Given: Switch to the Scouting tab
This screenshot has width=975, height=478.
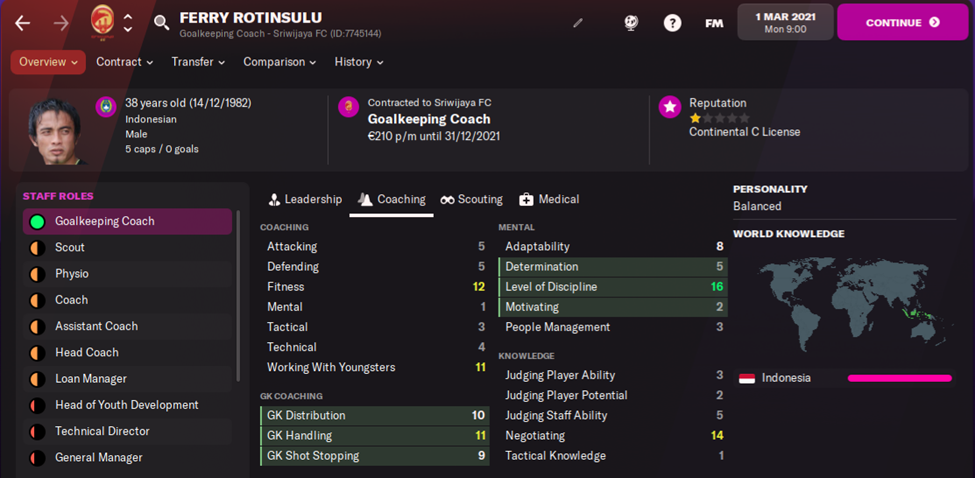Looking at the screenshot, I should pyautogui.click(x=471, y=200).
